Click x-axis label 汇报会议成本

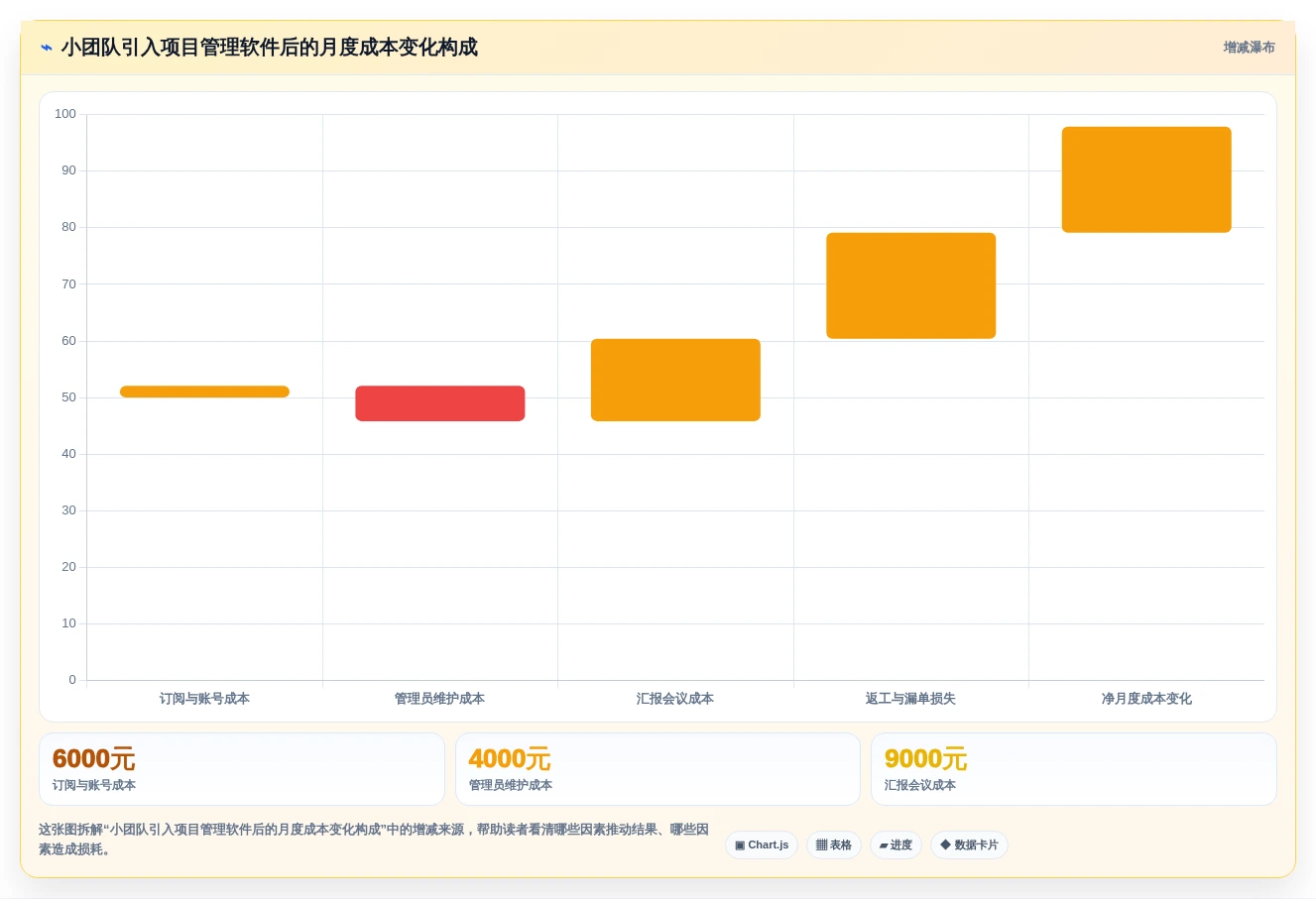[675, 699]
